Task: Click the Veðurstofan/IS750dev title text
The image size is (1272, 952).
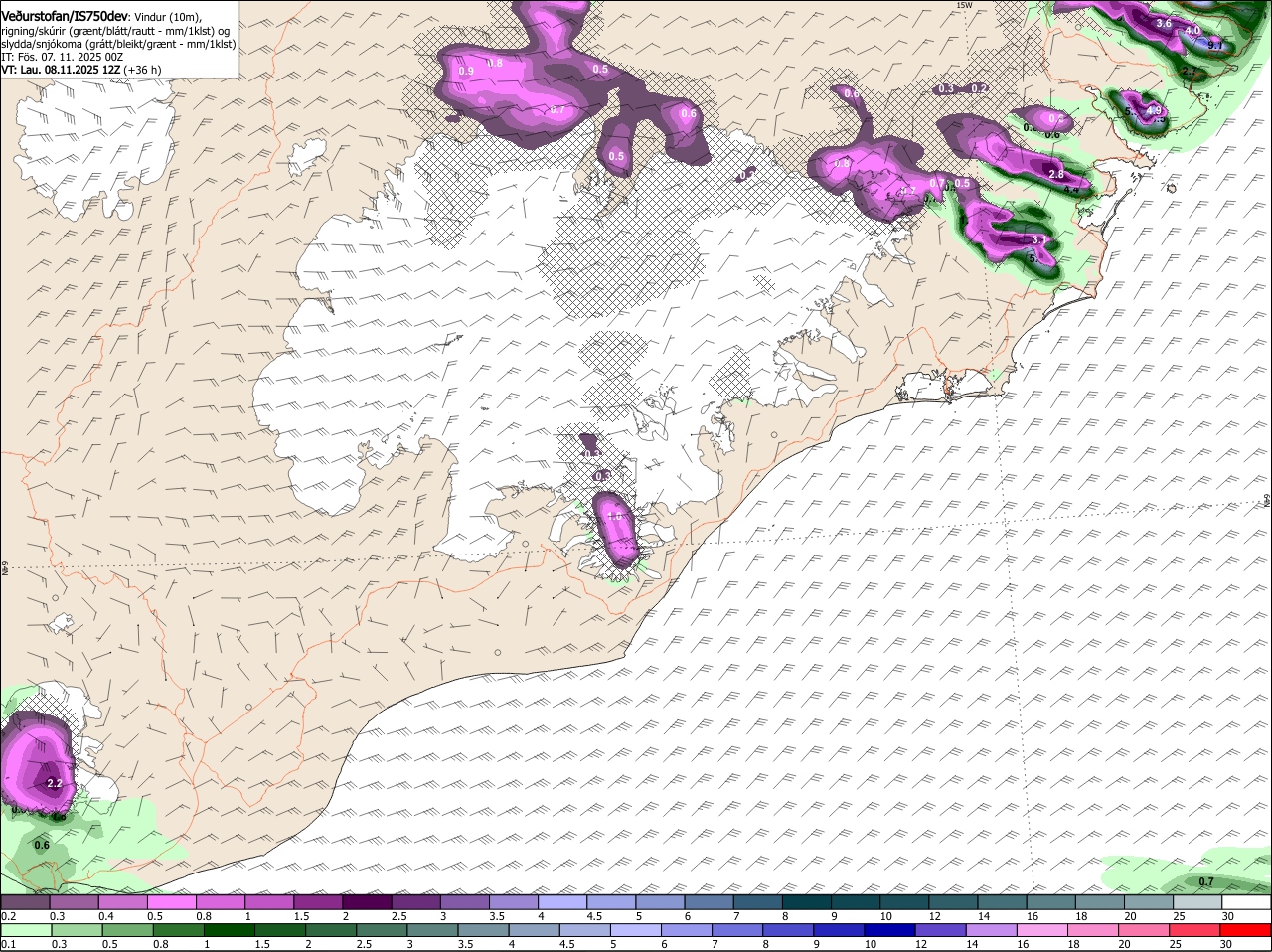Action: pos(65,16)
